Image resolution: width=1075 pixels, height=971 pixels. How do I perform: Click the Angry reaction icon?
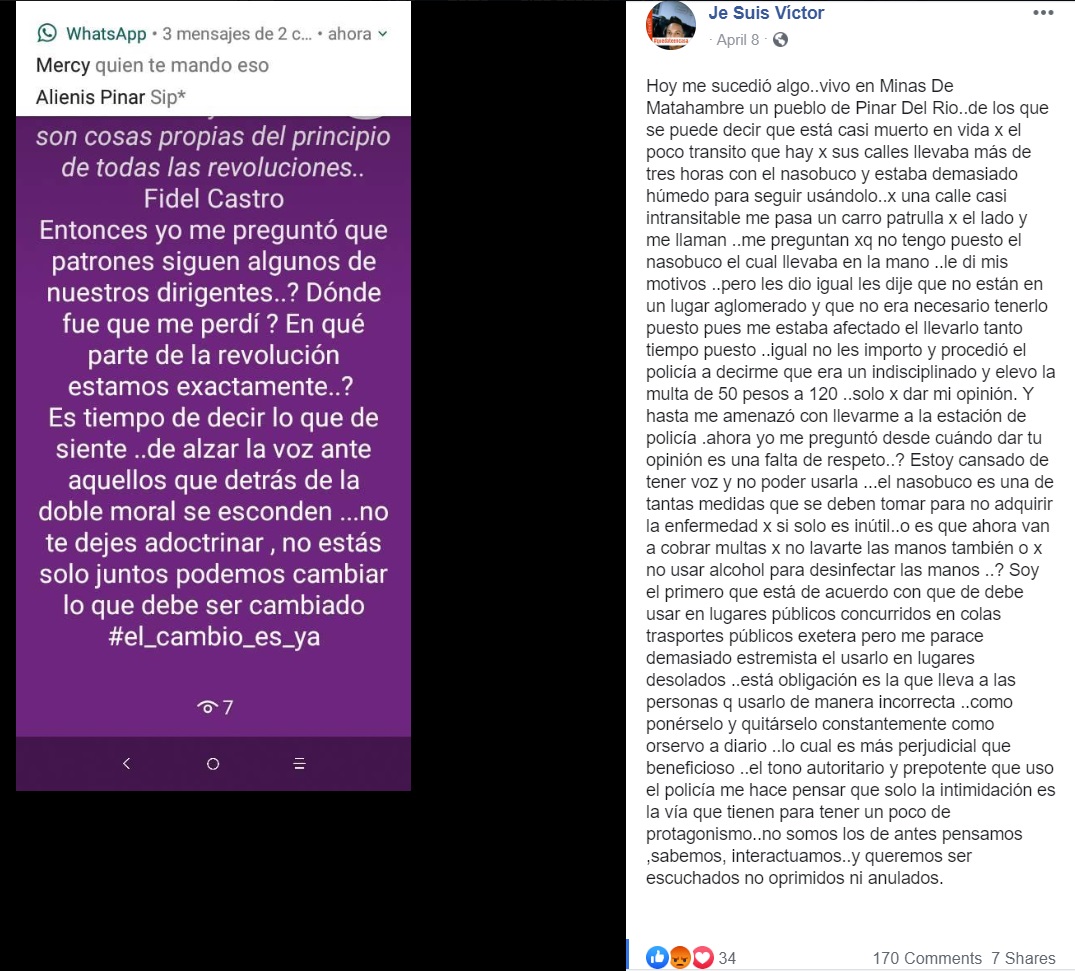click(679, 957)
